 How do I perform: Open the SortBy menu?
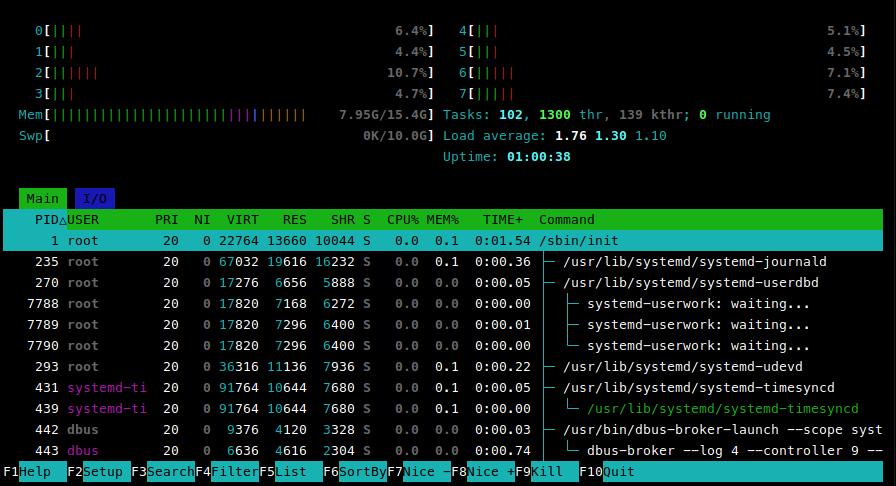[362, 471]
